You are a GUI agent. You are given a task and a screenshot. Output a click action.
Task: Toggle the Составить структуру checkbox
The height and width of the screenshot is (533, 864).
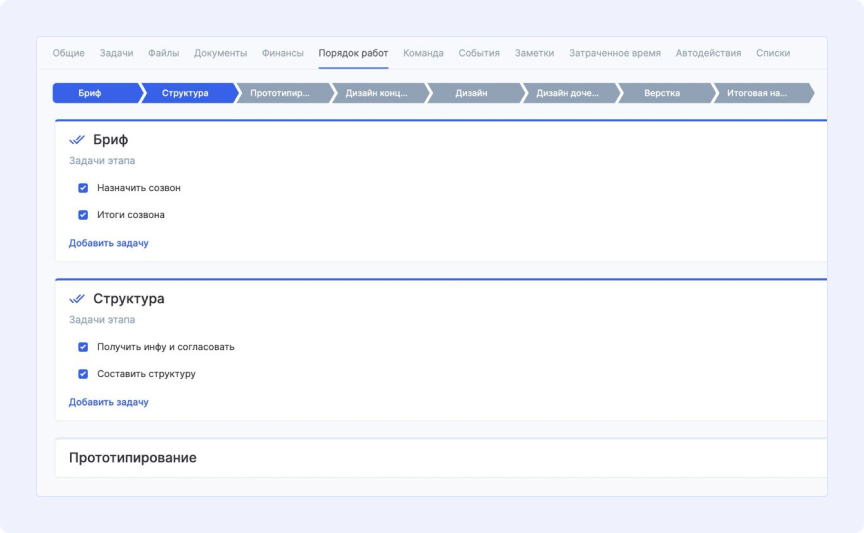(83, 374)
